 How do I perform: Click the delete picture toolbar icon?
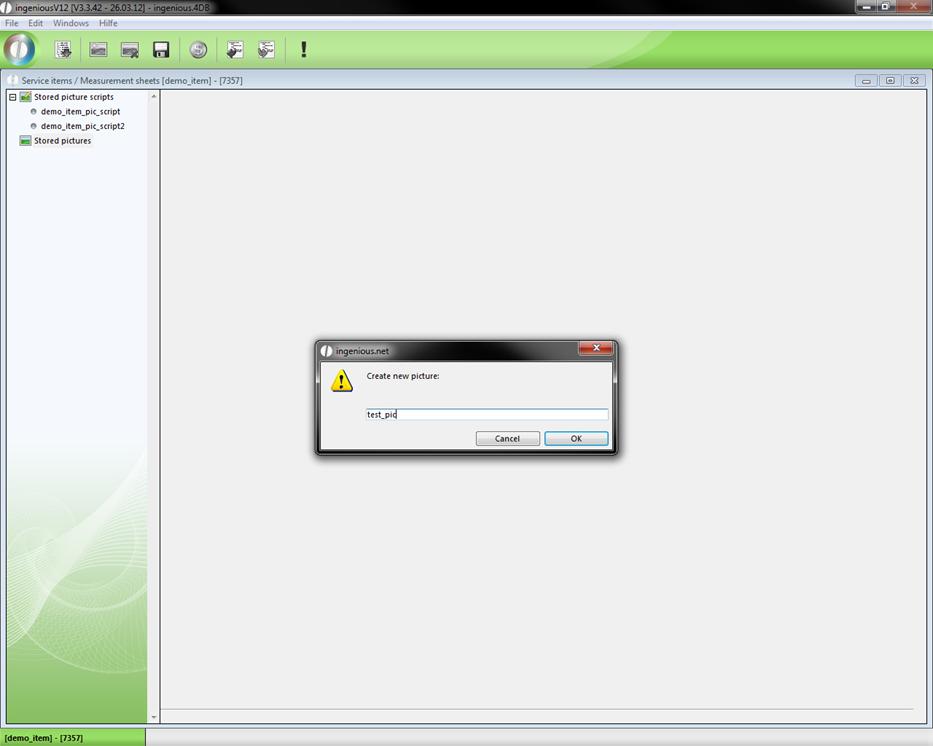click(x=130, y=49)
